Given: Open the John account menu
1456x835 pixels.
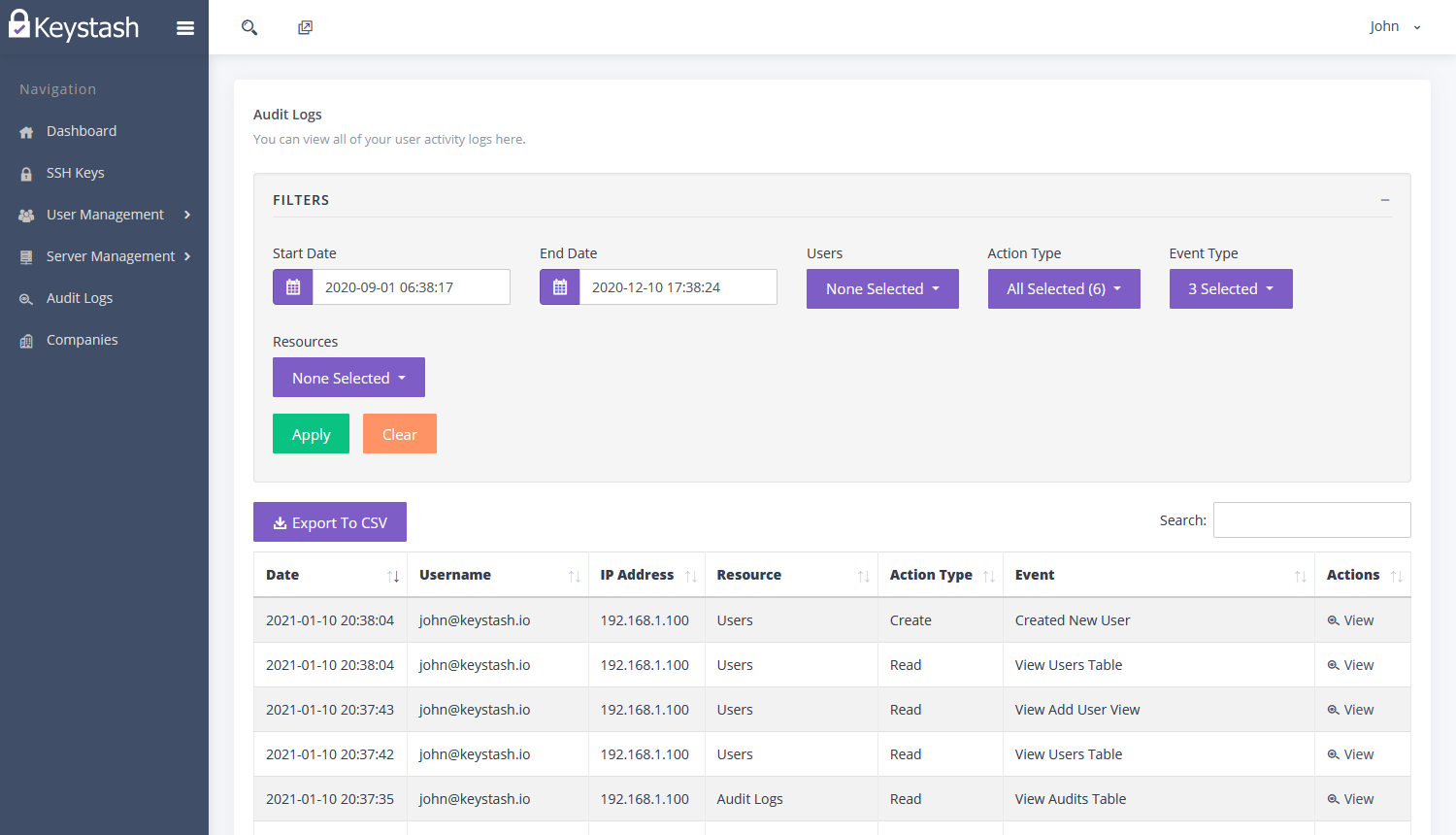Looking at the screenshot, I should (1390, 26).
